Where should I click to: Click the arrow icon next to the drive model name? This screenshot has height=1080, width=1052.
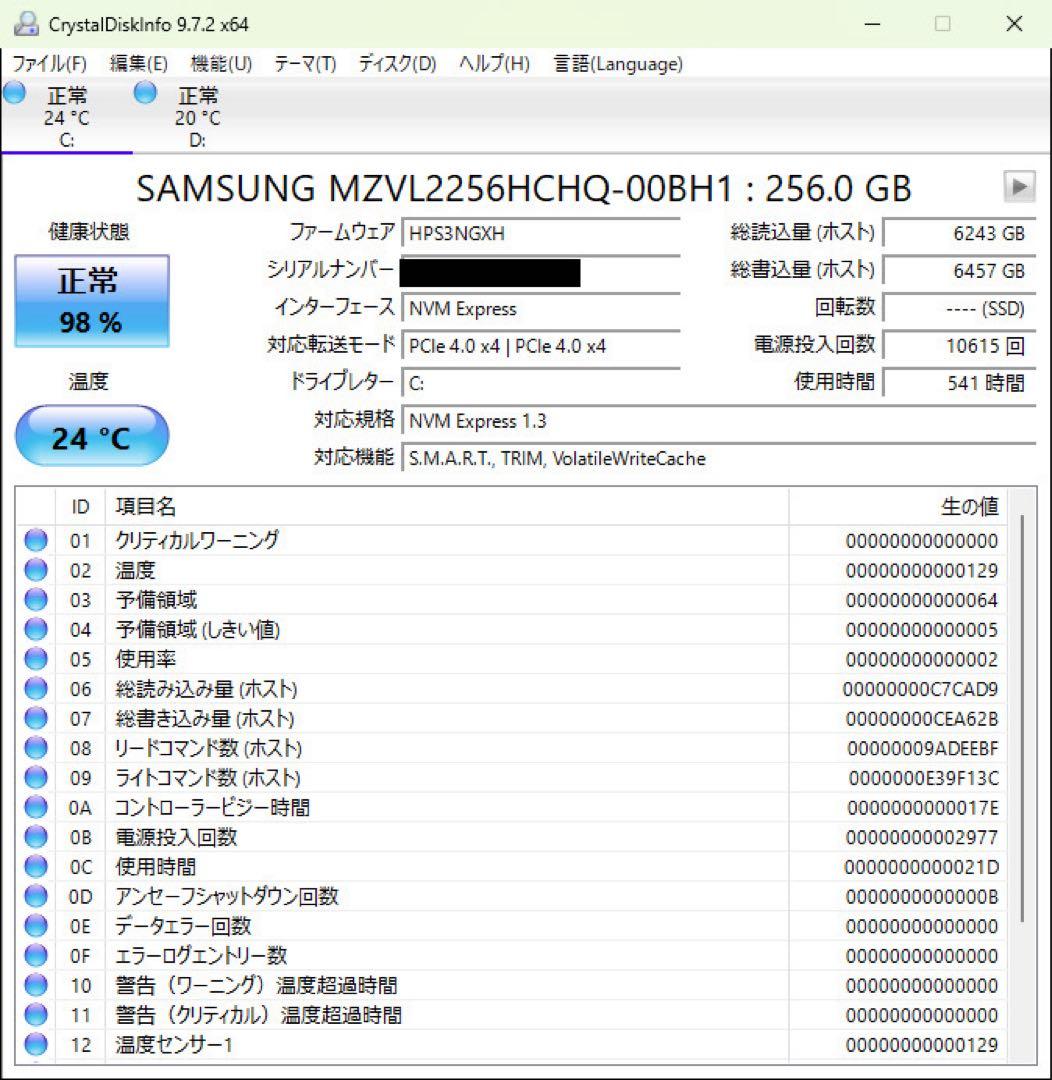tap(1020, 186)
